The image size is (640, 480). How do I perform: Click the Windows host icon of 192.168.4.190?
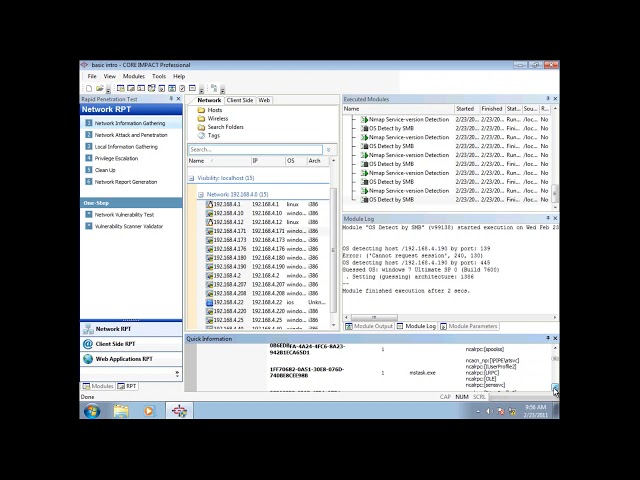[209, 267]
